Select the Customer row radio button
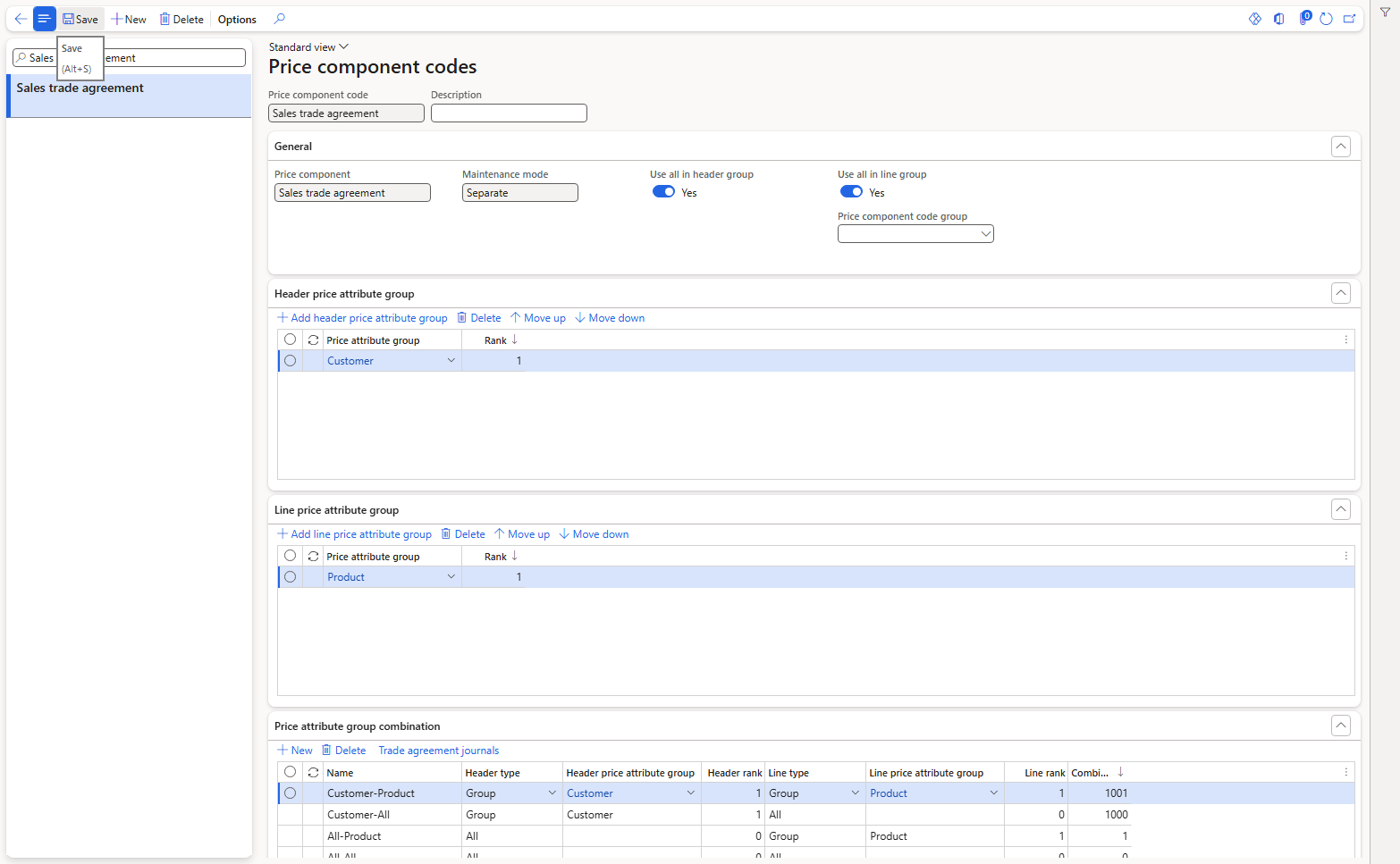Image resolution: width=1400 pixels, height=864 pixels. coord(290,361)
